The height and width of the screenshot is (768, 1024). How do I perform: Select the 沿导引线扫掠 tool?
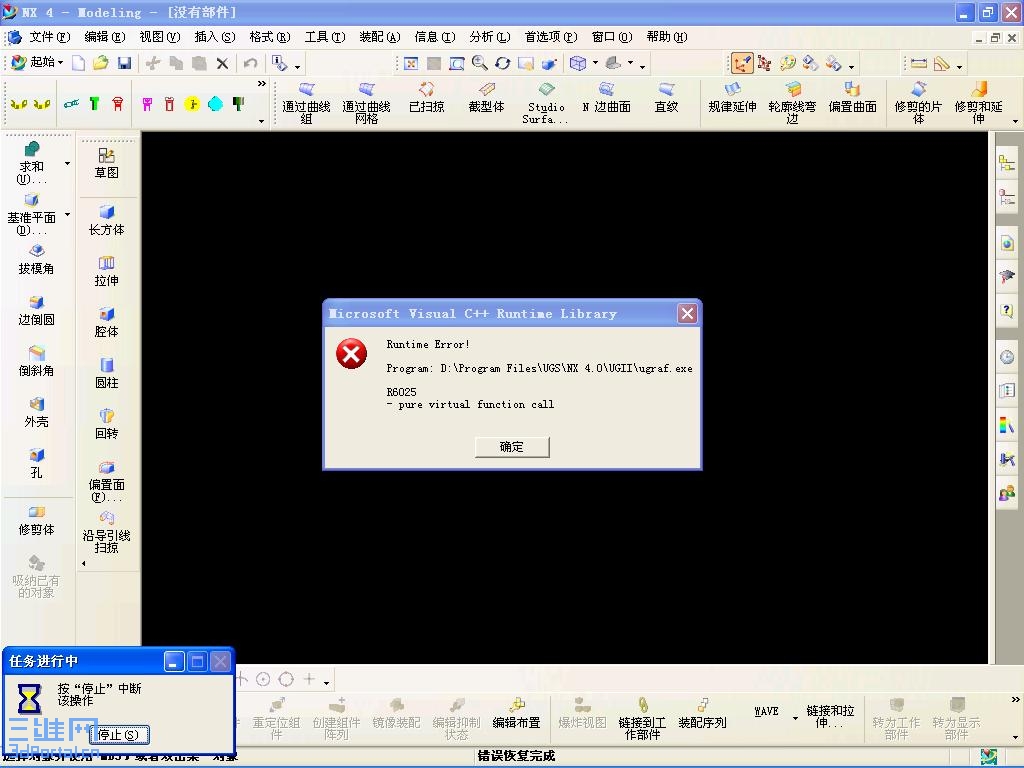106,533
